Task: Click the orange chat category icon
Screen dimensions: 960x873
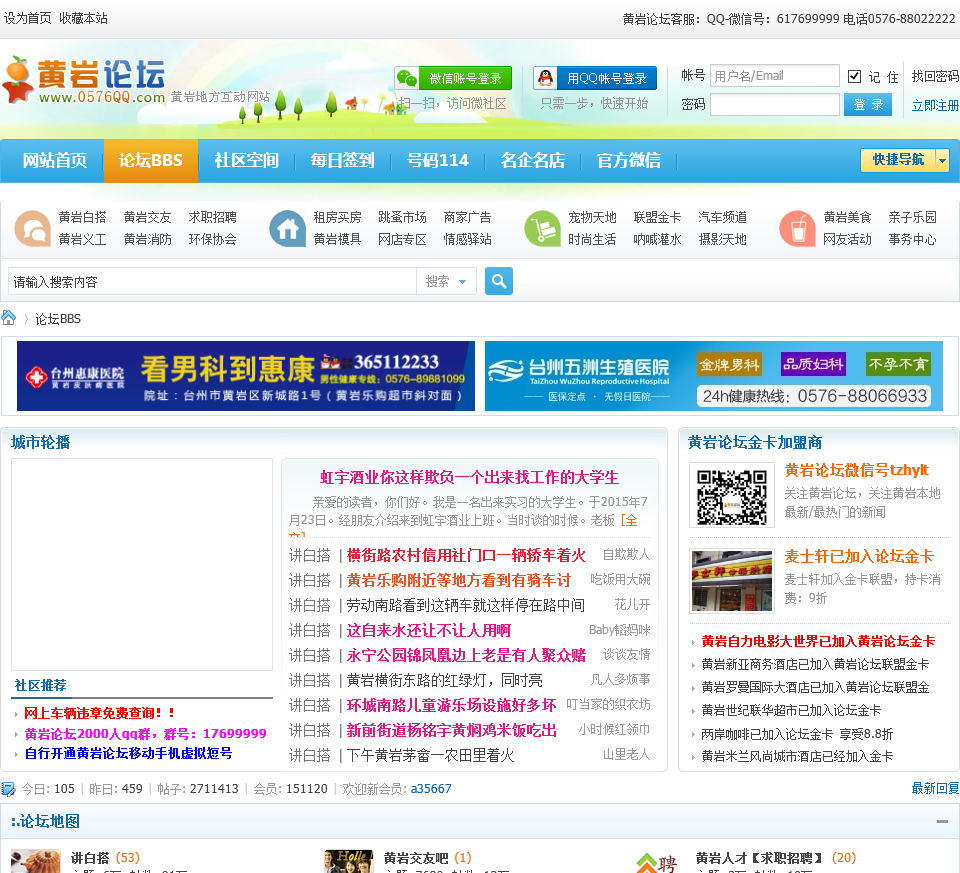Action: [x=32, y=228]
